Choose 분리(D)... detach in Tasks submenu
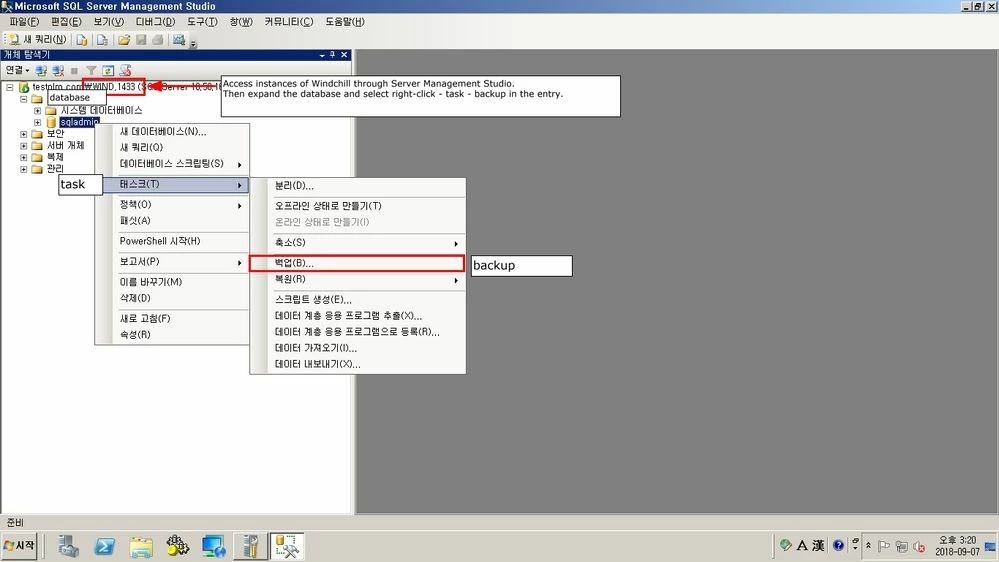Image resolution: width=999 pixels, height=562 pixels. click(357, 186)
